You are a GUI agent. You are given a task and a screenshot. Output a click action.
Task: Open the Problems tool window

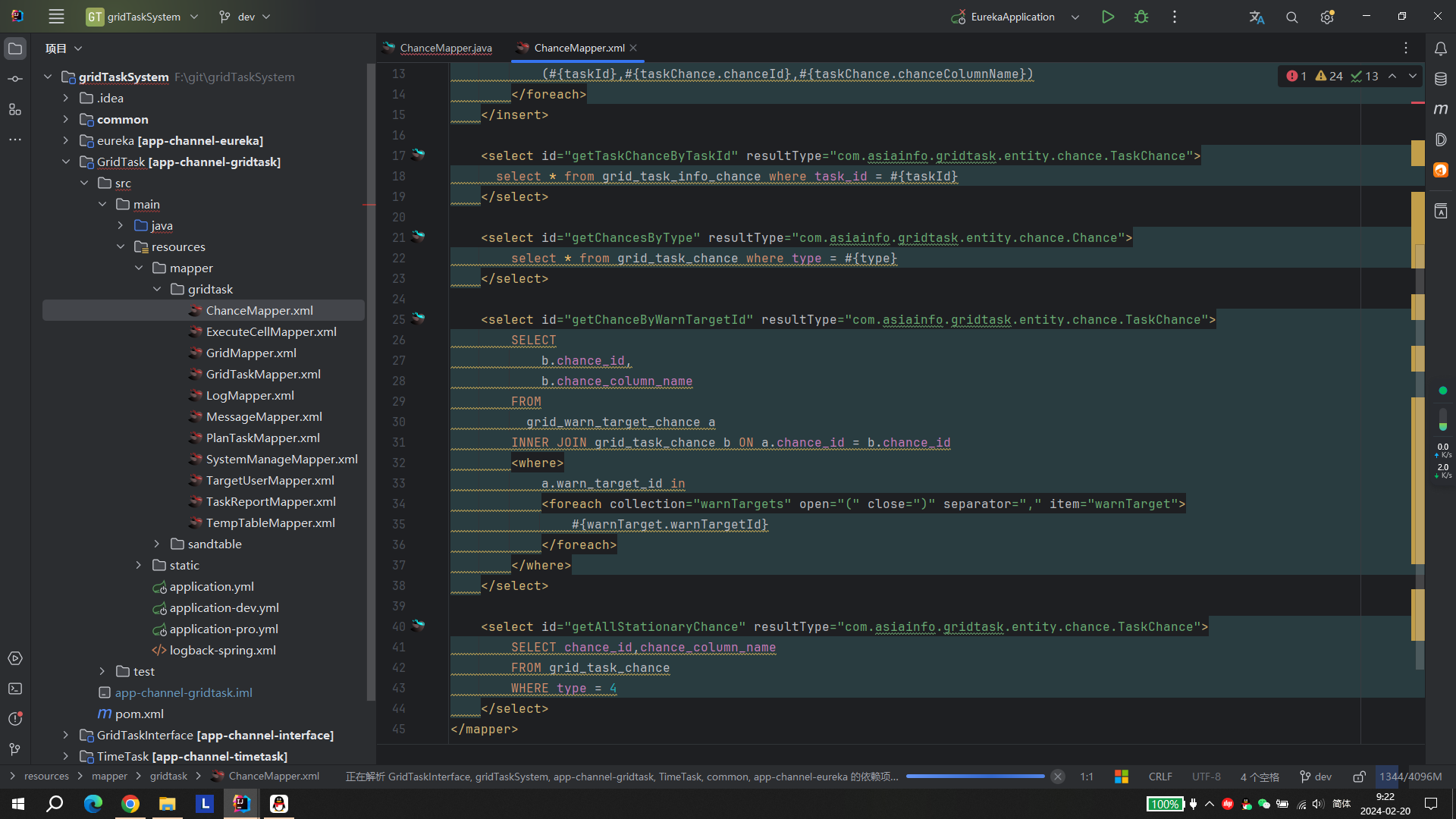click(15, 719)
